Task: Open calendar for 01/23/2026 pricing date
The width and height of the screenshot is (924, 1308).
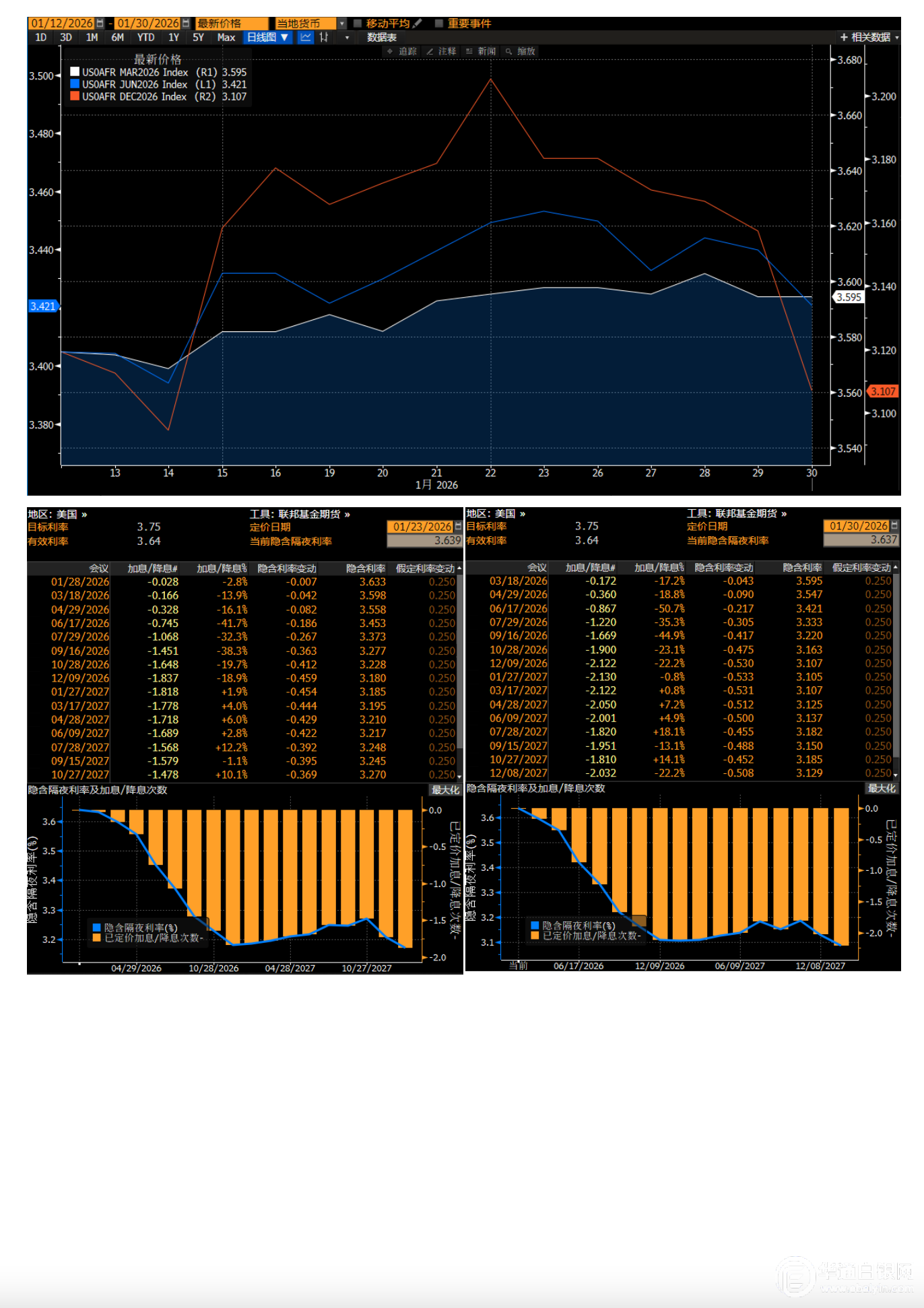Action: coord(458,527)
